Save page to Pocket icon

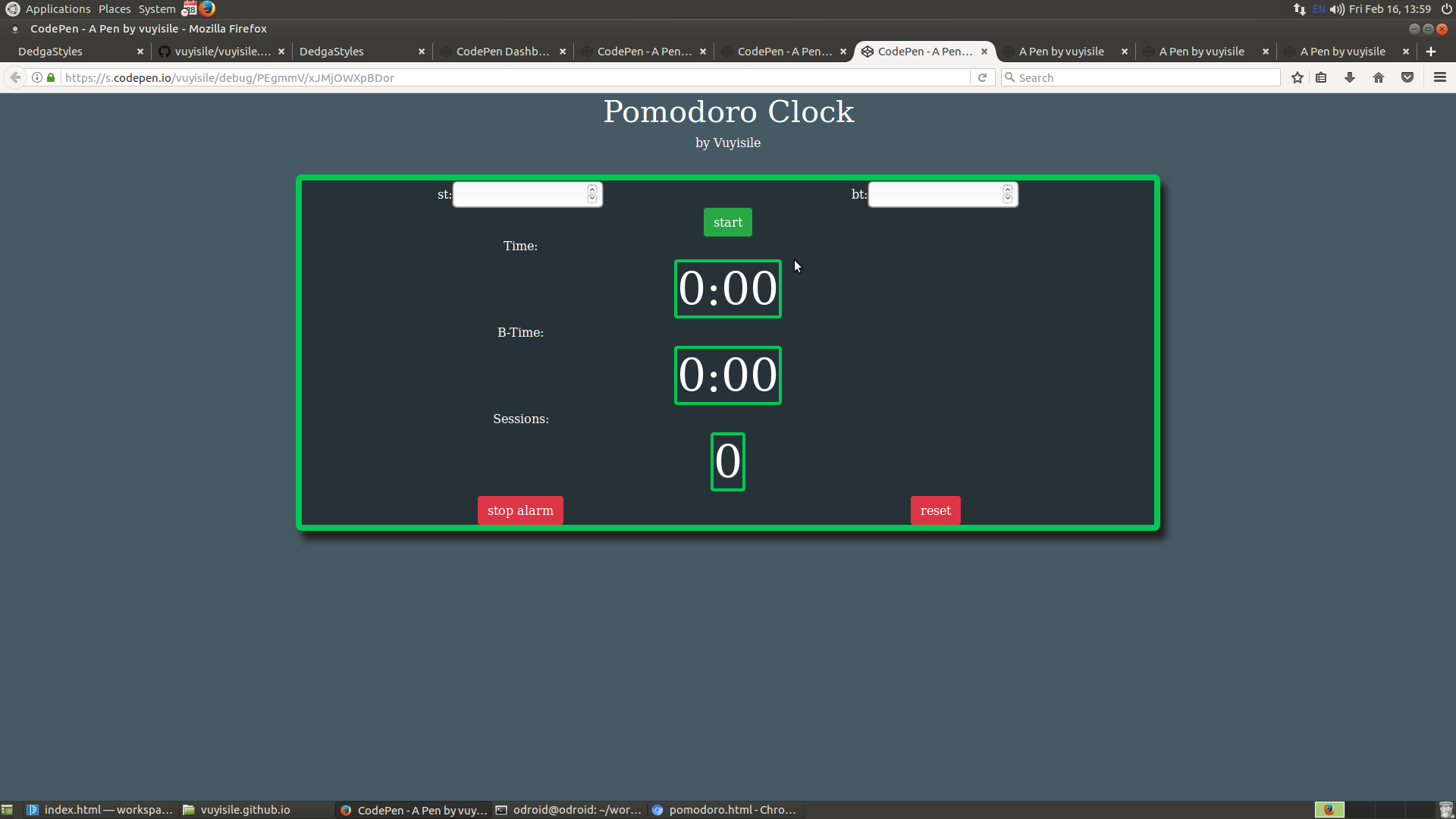(1407, 78)
